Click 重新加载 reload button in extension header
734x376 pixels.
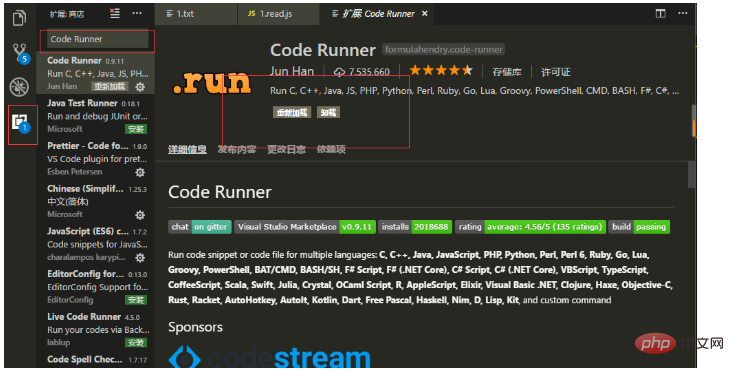292,112
